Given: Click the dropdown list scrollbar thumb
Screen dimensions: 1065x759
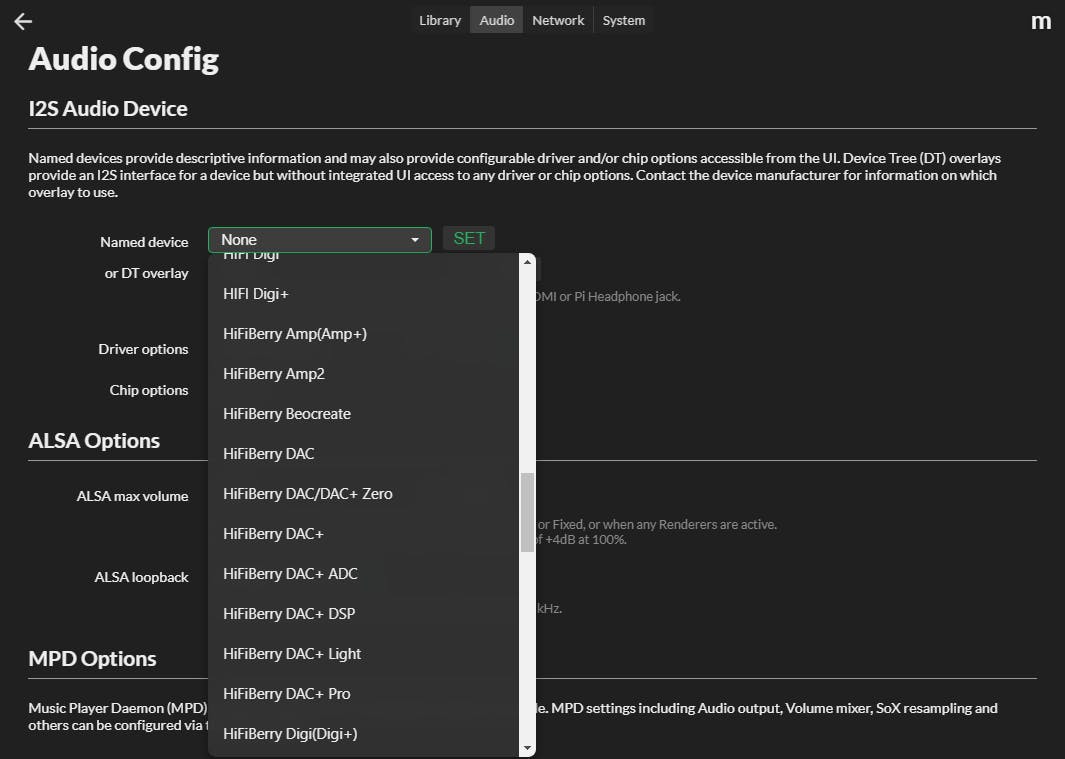Looking at the screenshot, I should pyautogui.click(x=527, y=512).
